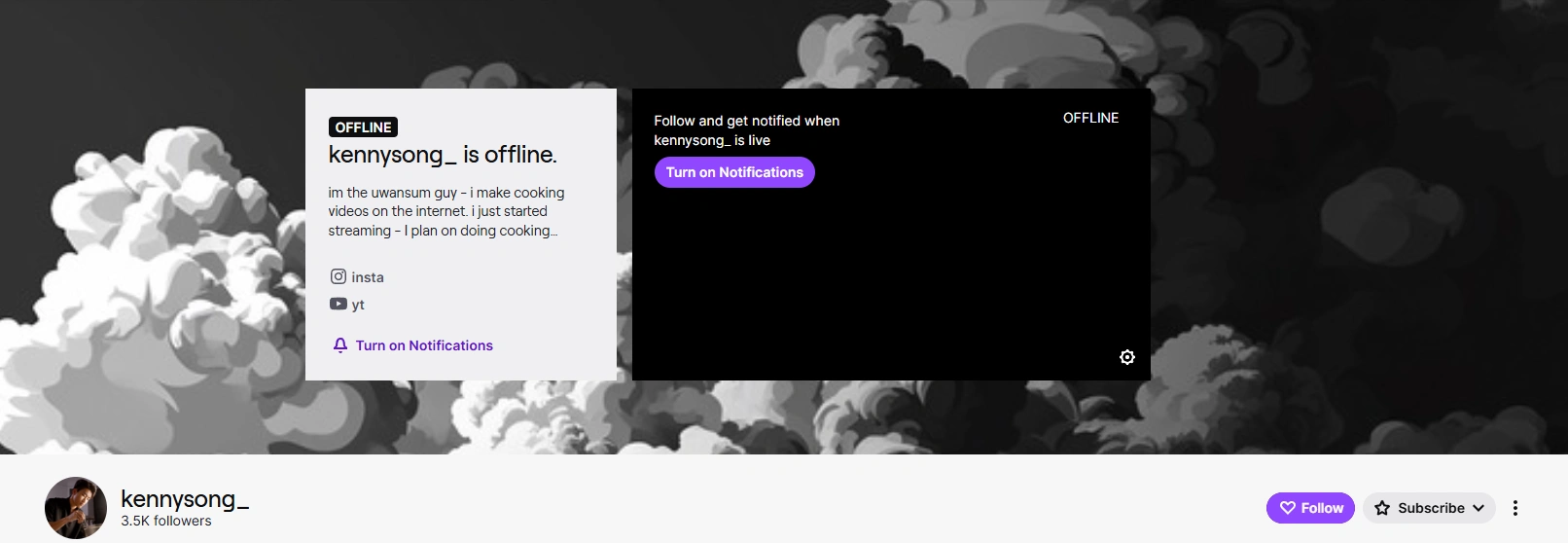Click the OFFLINE badge in the info card
This screenshot has height=543, width=1568.
pos(363,127)
